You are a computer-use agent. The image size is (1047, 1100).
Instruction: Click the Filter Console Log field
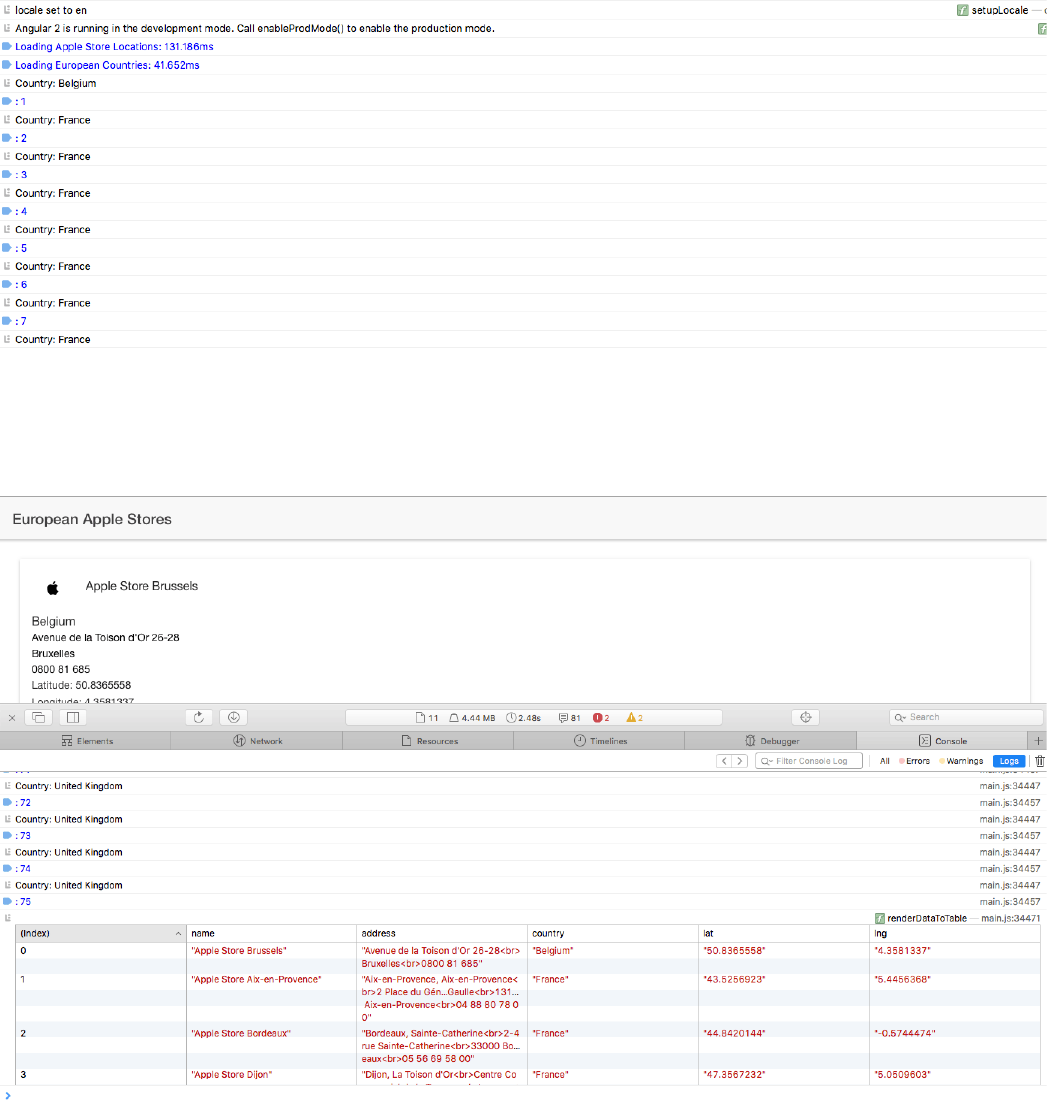coord(808,761)
